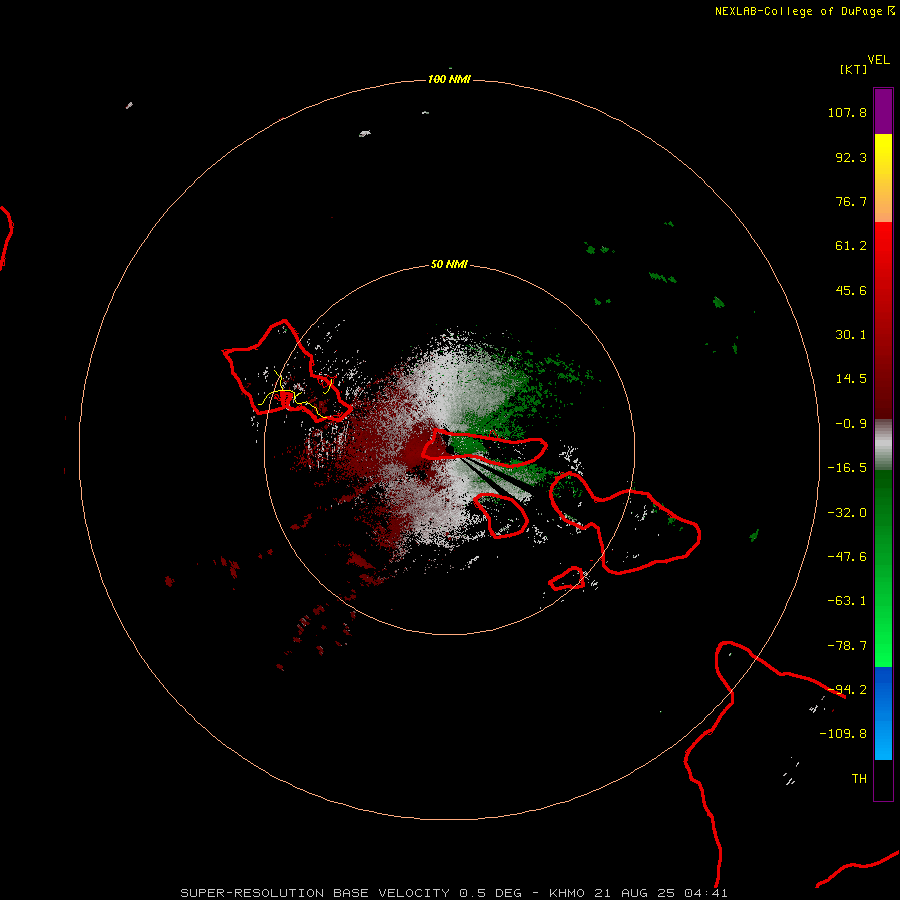Click the 100 NMI range ring label
Image resolution: width=900 pixels, height=900 pixels.
point(449,79)
